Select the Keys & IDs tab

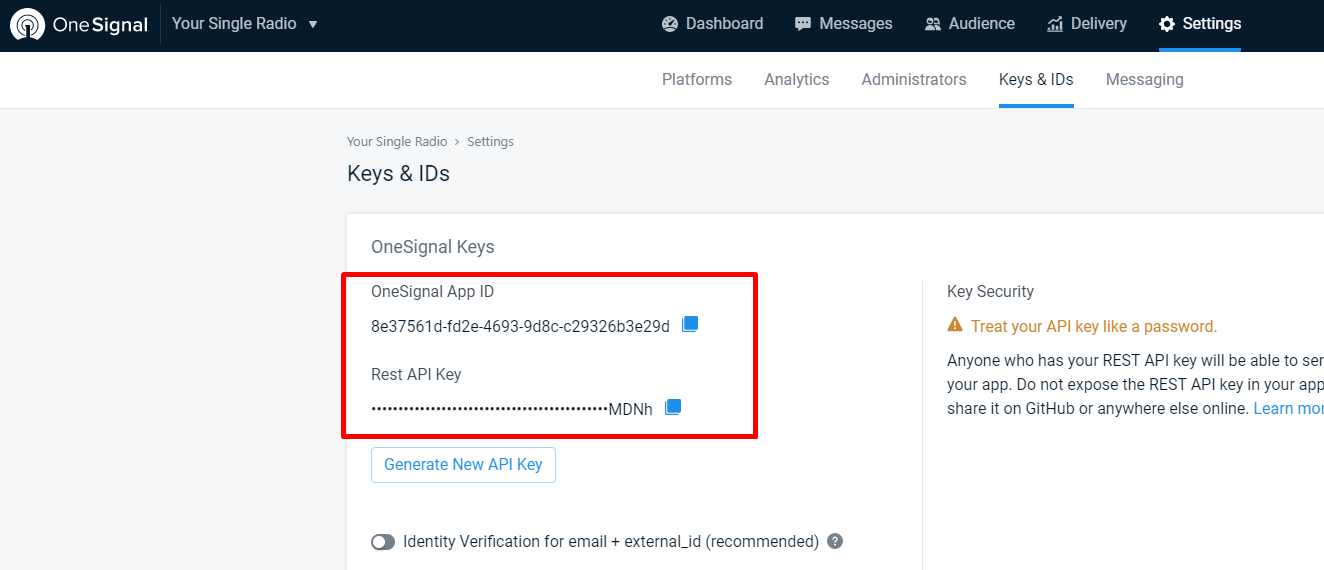pyautogui.click(x=1036, y=79)
